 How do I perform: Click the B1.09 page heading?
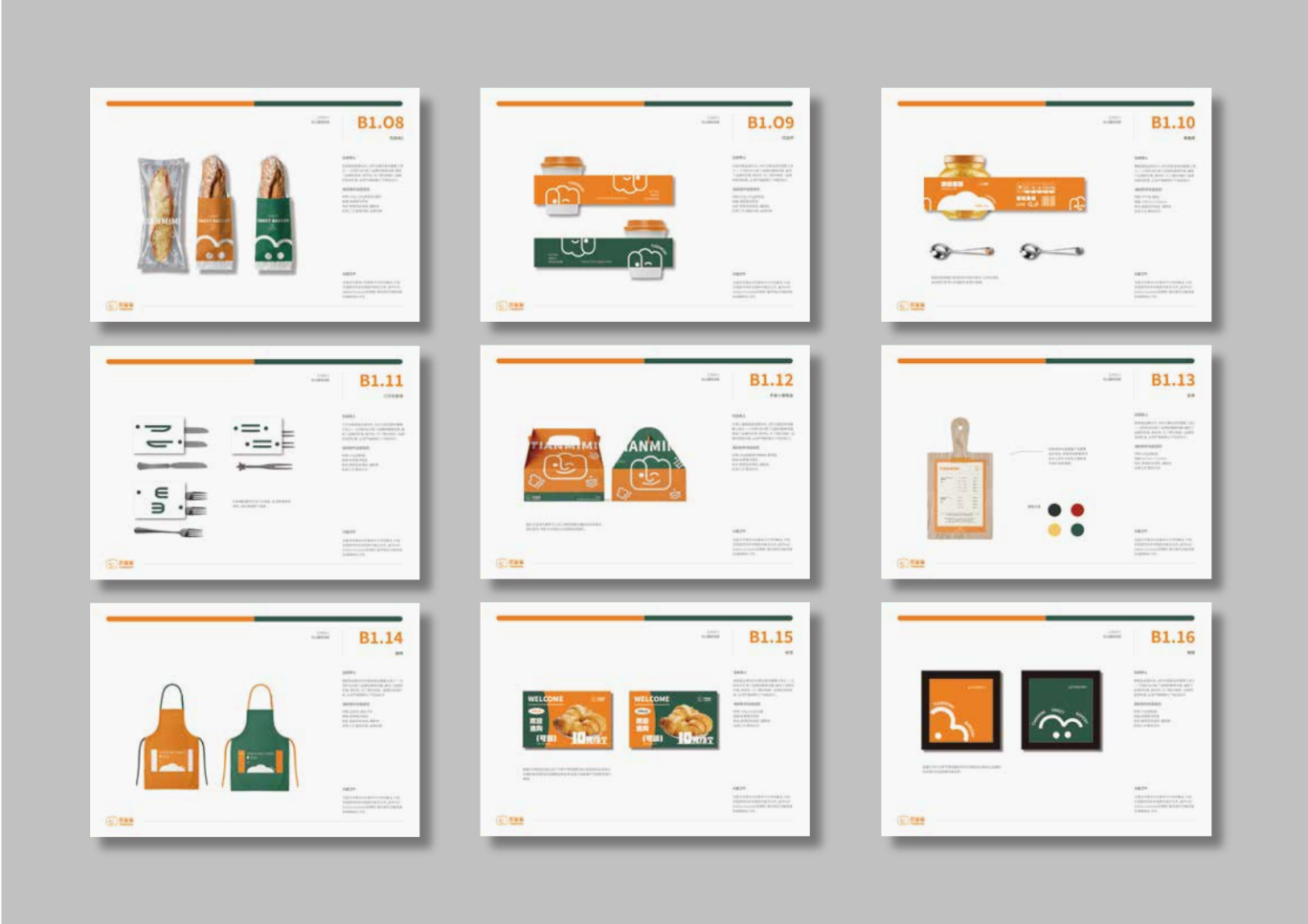pos(770,123)
